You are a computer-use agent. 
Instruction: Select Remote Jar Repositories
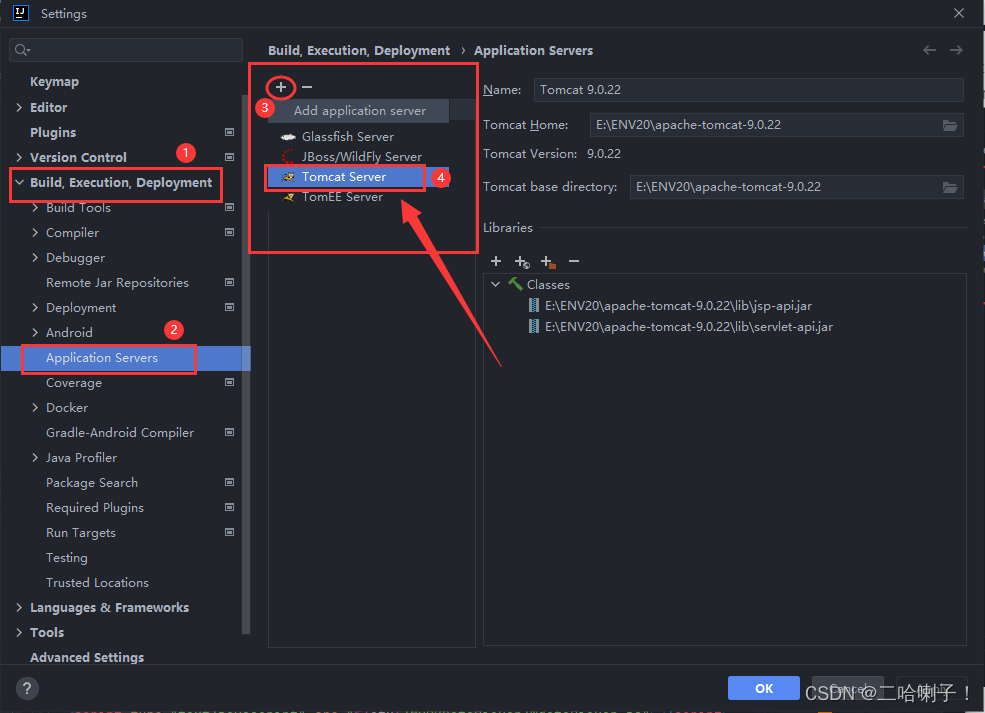117,283
